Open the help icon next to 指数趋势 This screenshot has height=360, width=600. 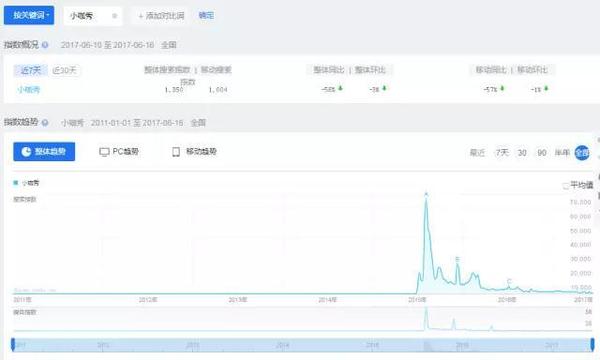pos(45,123)
